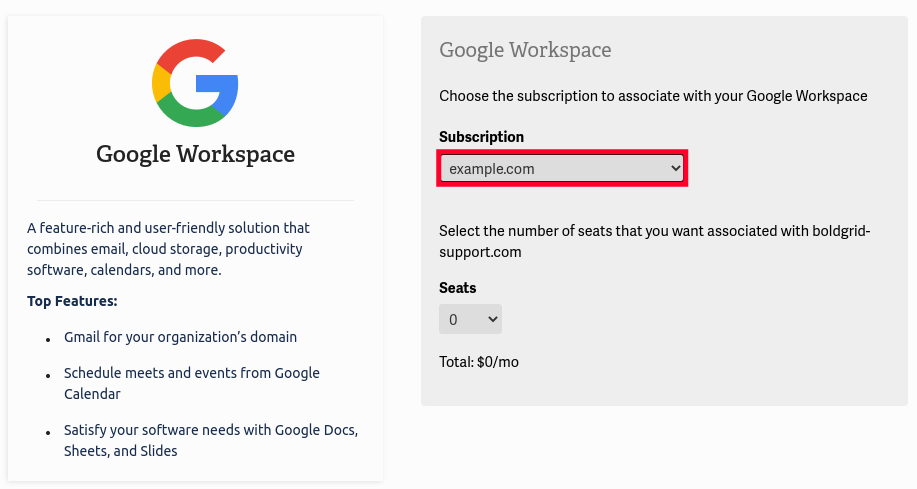Click the bullet marker beside the Gmail feature
This screenshot has height=489, width=917.
[48, 339]
